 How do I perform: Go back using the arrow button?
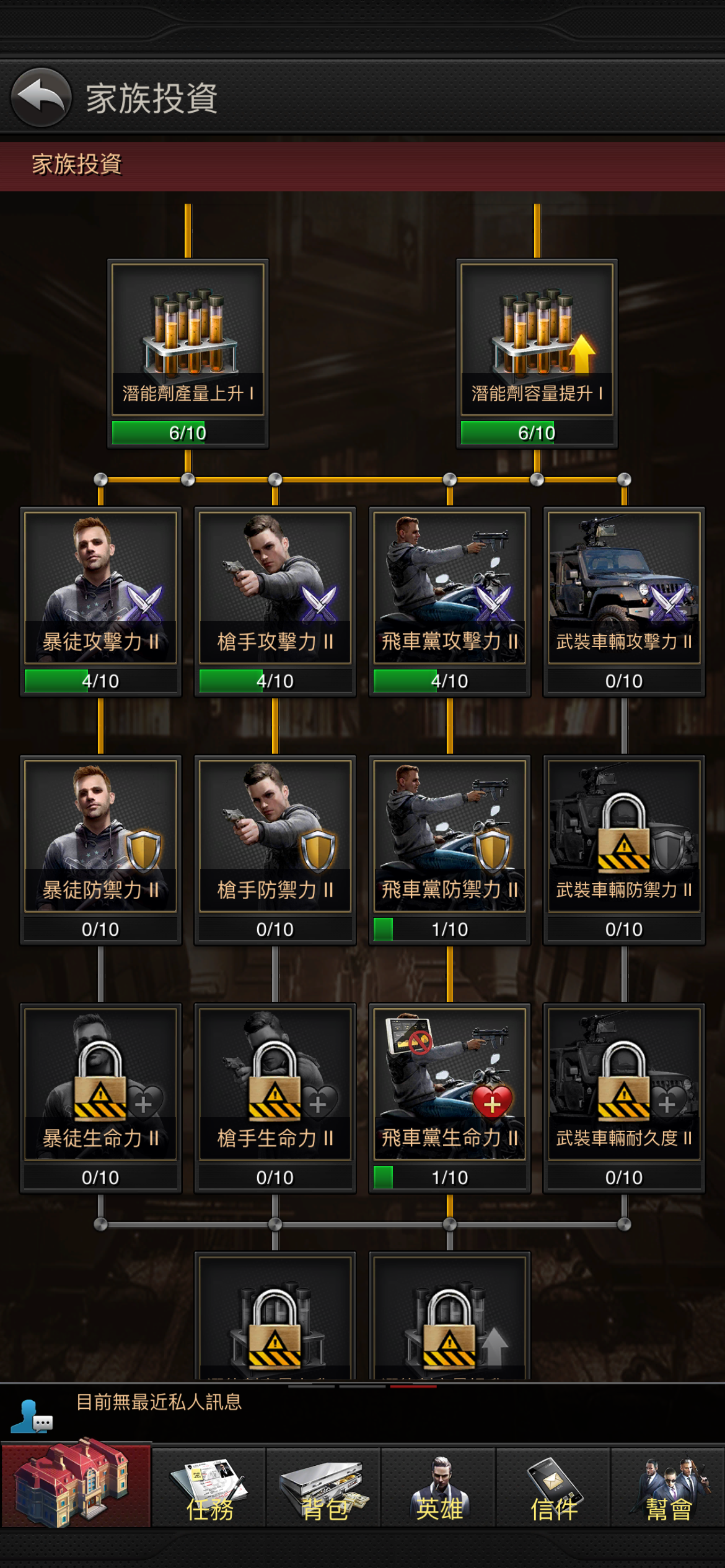41,97
